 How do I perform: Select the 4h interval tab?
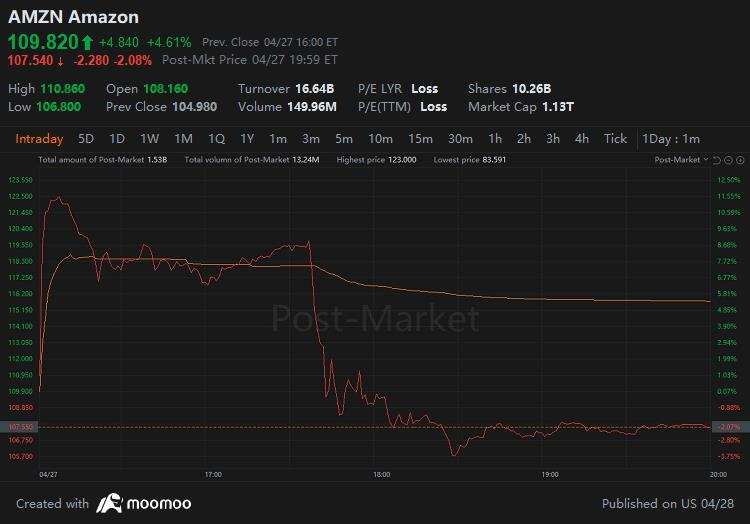tap(582, 139)
